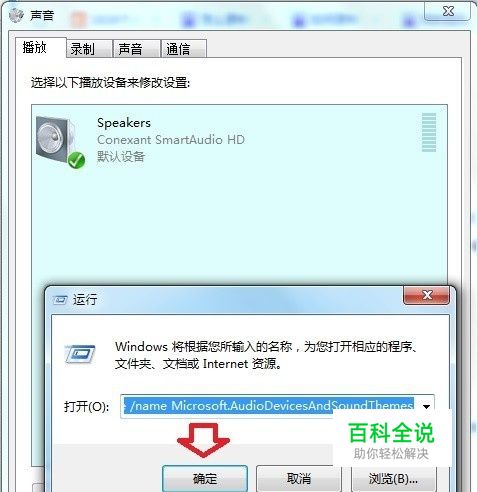The height and width of the screenshot is (492, 477).
Task: Click the small Run icon in 运行 title bar
Action: click(x=60, y=300)
